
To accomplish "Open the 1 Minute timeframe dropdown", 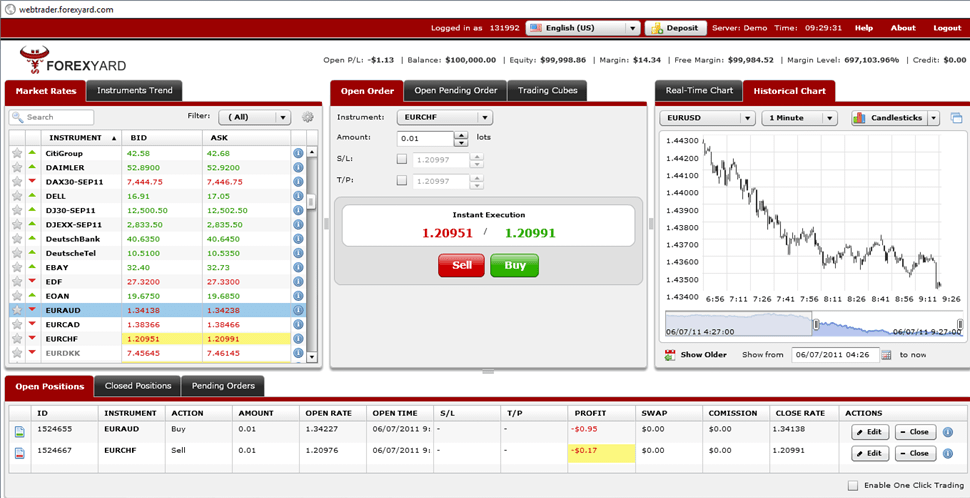I will pos(799,118).
